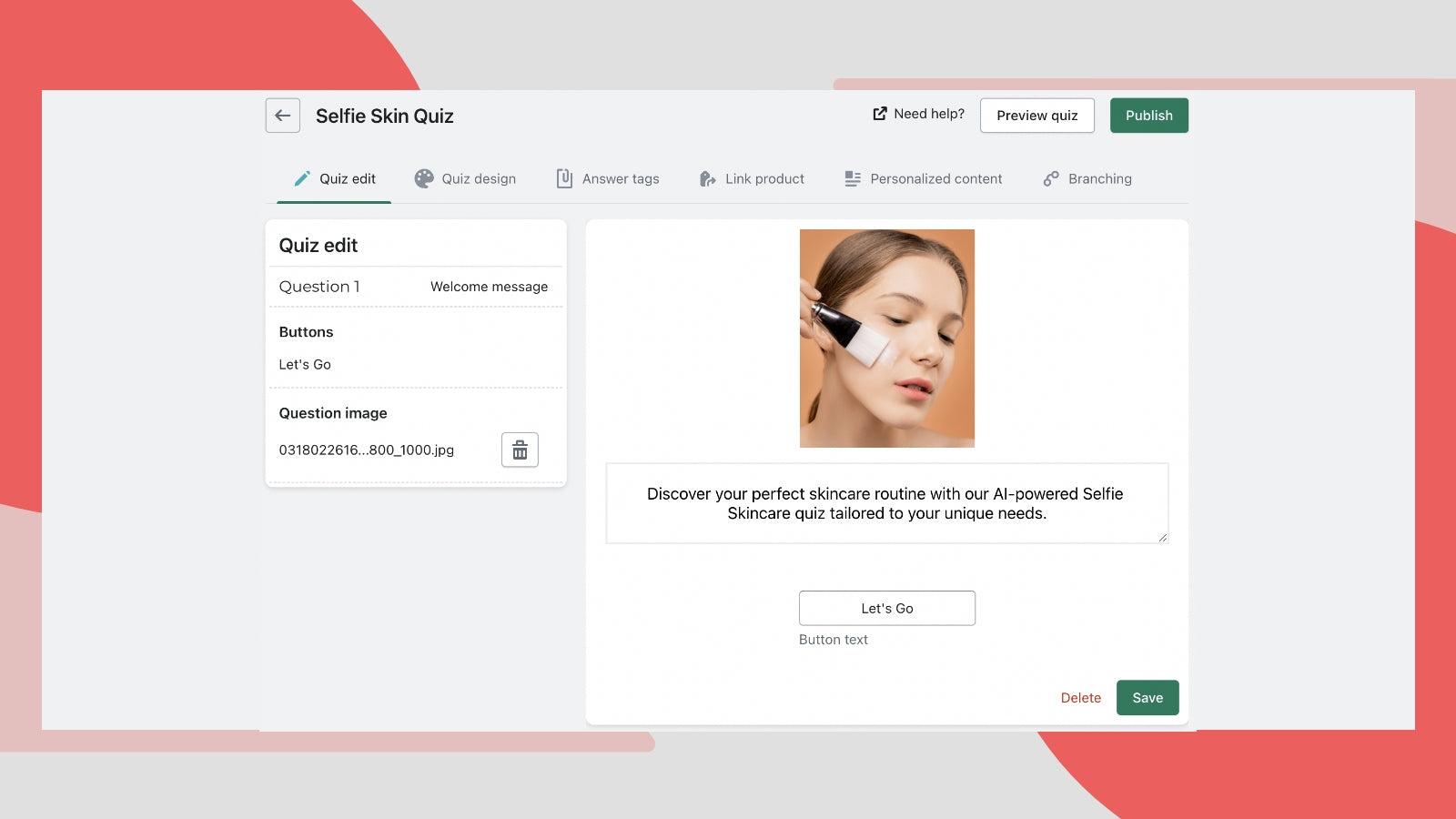The height and width of the screenshot is (819, 1456).
Task: Save the welcome message
Action: pos(1148,697)
